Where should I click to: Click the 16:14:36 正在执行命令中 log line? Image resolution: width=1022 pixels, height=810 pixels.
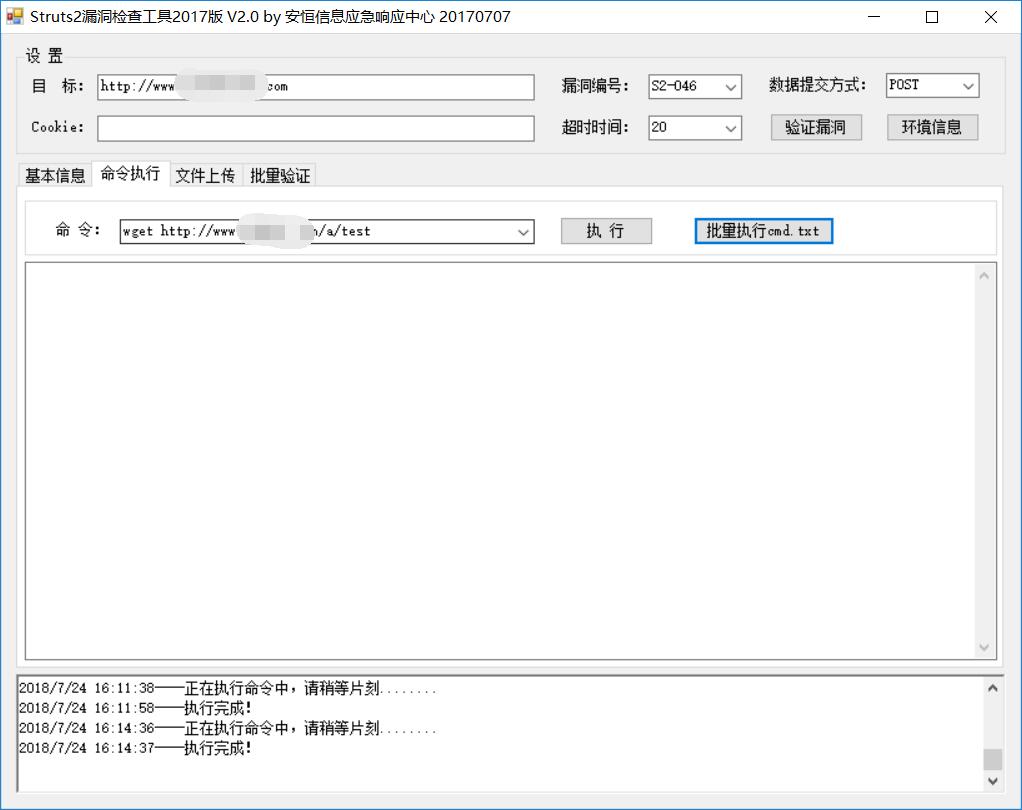click(x=227, y=728)
